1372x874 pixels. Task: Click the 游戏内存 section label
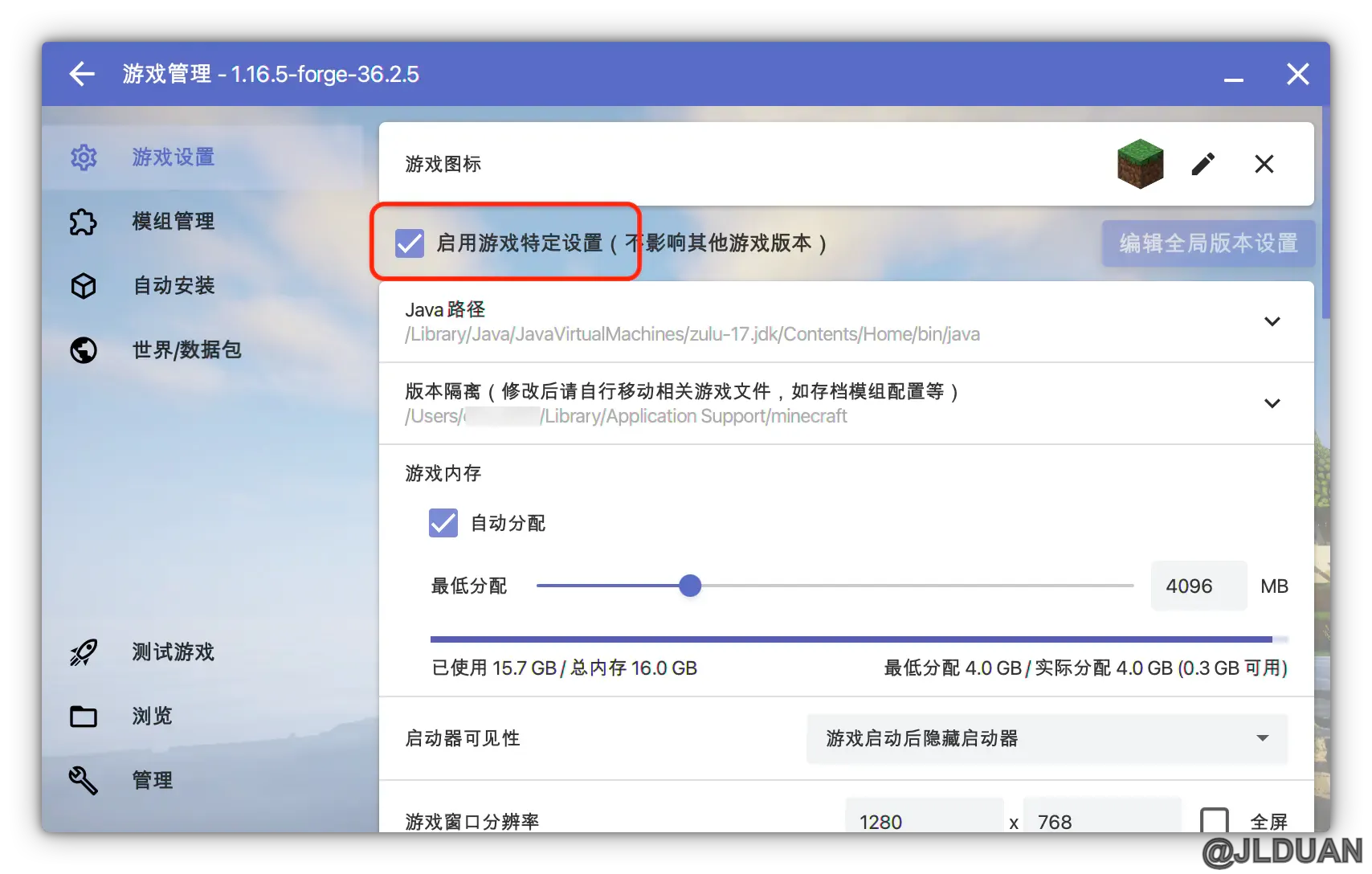[443, 473]
